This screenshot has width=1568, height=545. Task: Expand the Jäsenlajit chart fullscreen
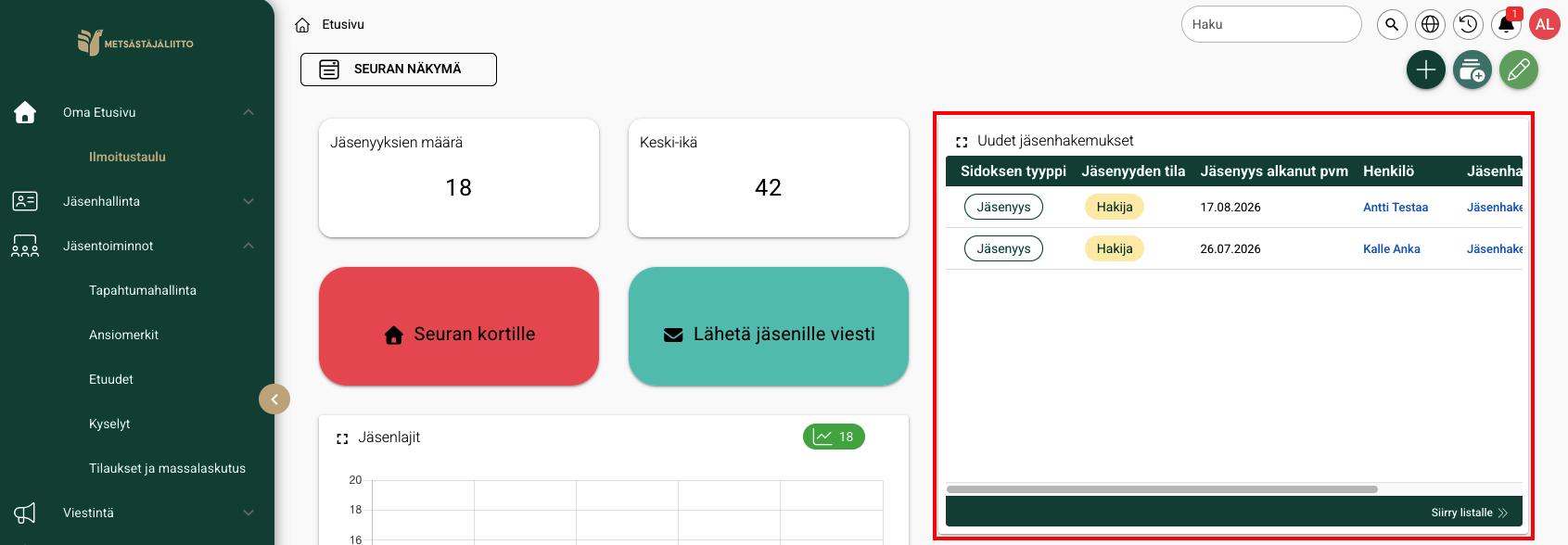click(342, 438)
